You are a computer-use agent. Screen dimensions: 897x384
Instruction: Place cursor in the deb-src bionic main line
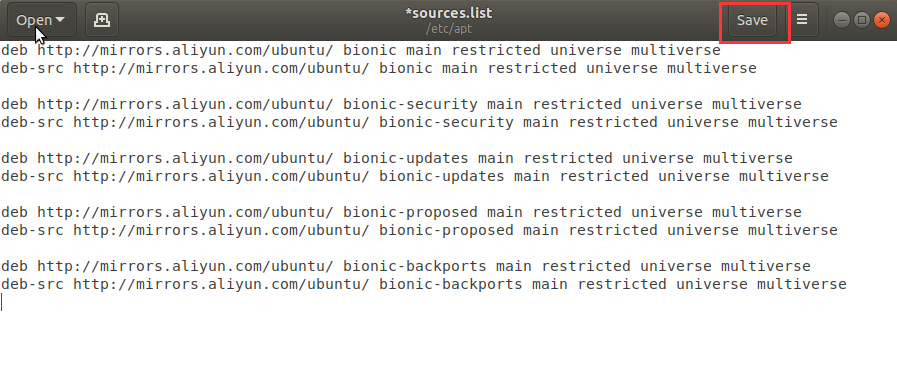click(378, 69)
